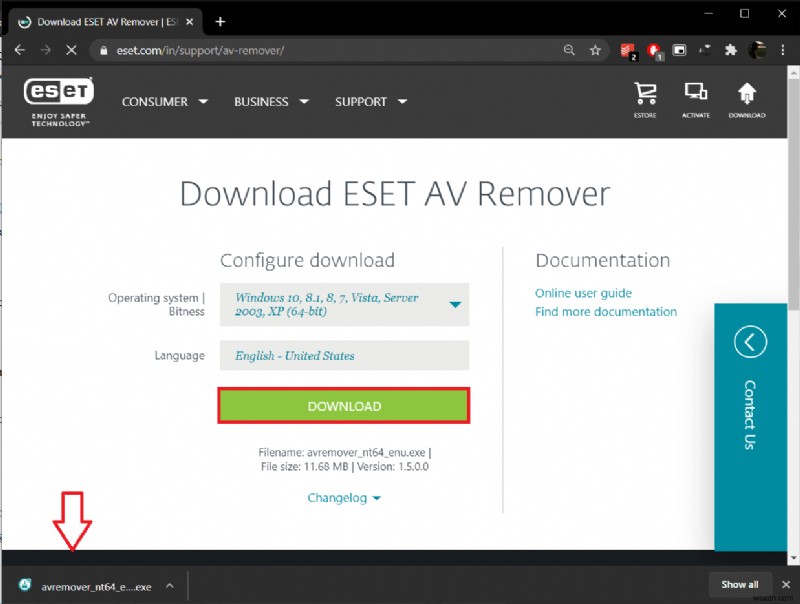800x604 pixels.
Task: Open the DOWNLOAD house icon
Action: pyautogui.click(x=748, y=97)
